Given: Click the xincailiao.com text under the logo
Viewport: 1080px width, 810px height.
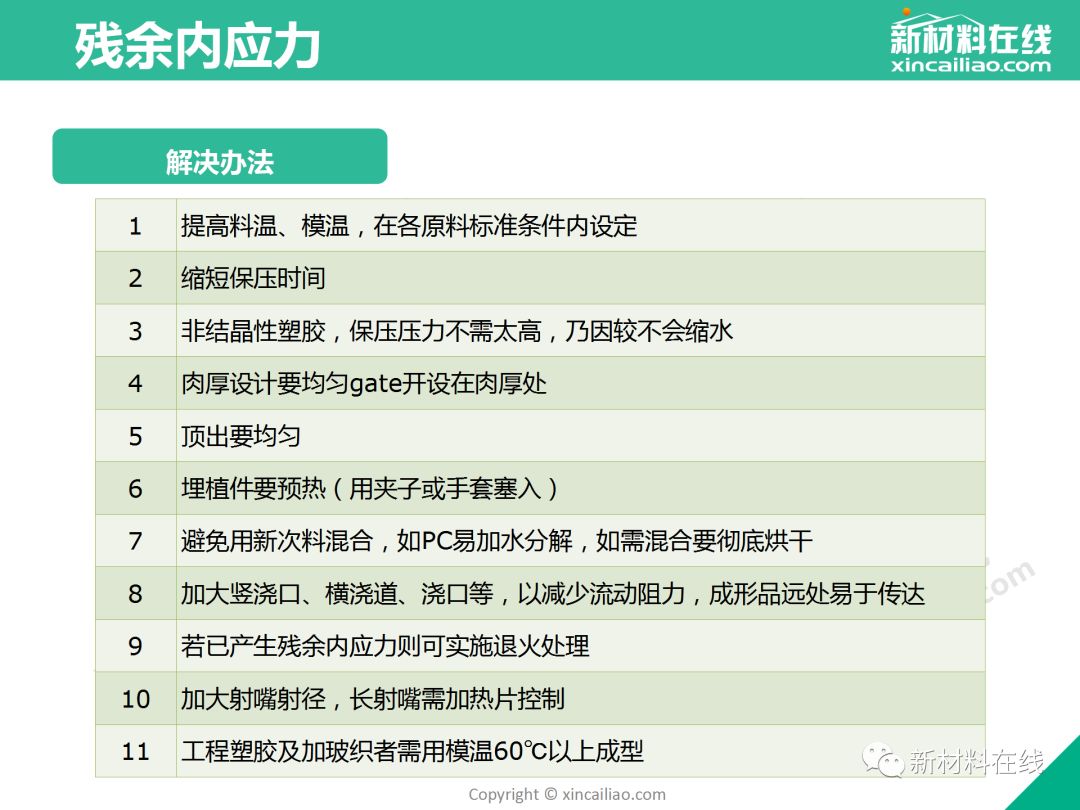Looking at the screenshot, I should tap(970, 66).
